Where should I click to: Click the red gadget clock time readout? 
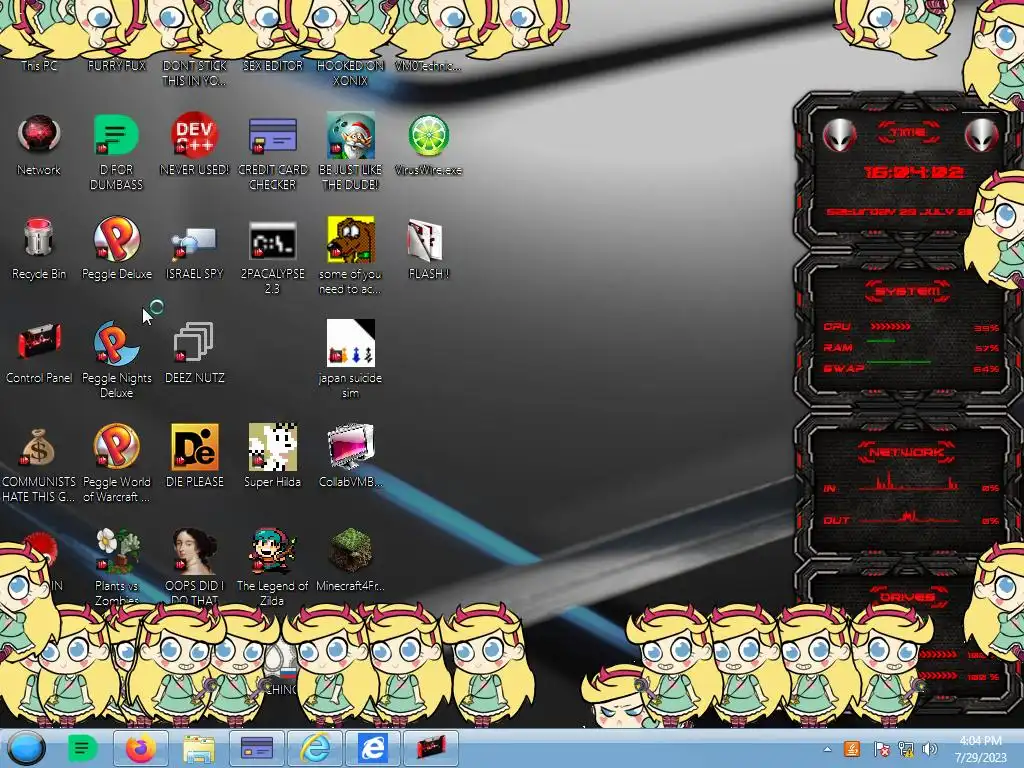tap(914, 172)
